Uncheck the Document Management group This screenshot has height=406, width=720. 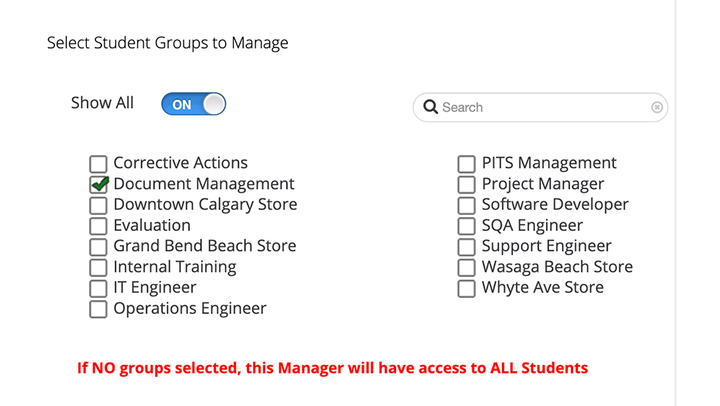pos(98,184)
